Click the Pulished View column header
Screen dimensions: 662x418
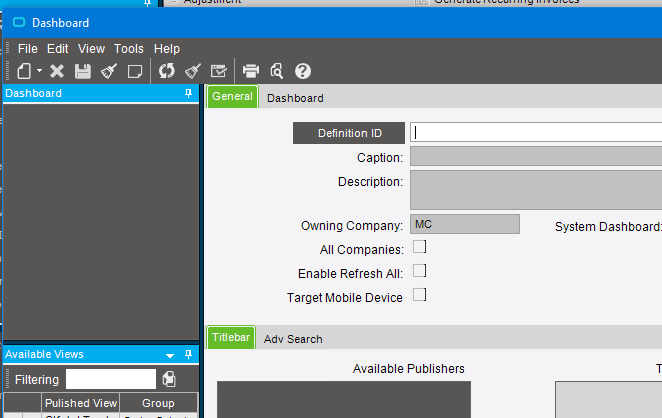[81, 403]
